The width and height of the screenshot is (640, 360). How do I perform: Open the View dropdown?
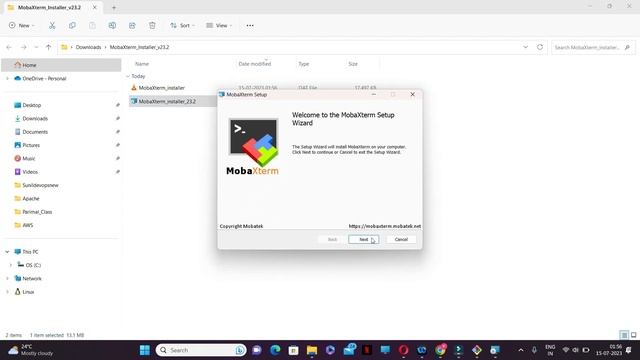point(219,25)
